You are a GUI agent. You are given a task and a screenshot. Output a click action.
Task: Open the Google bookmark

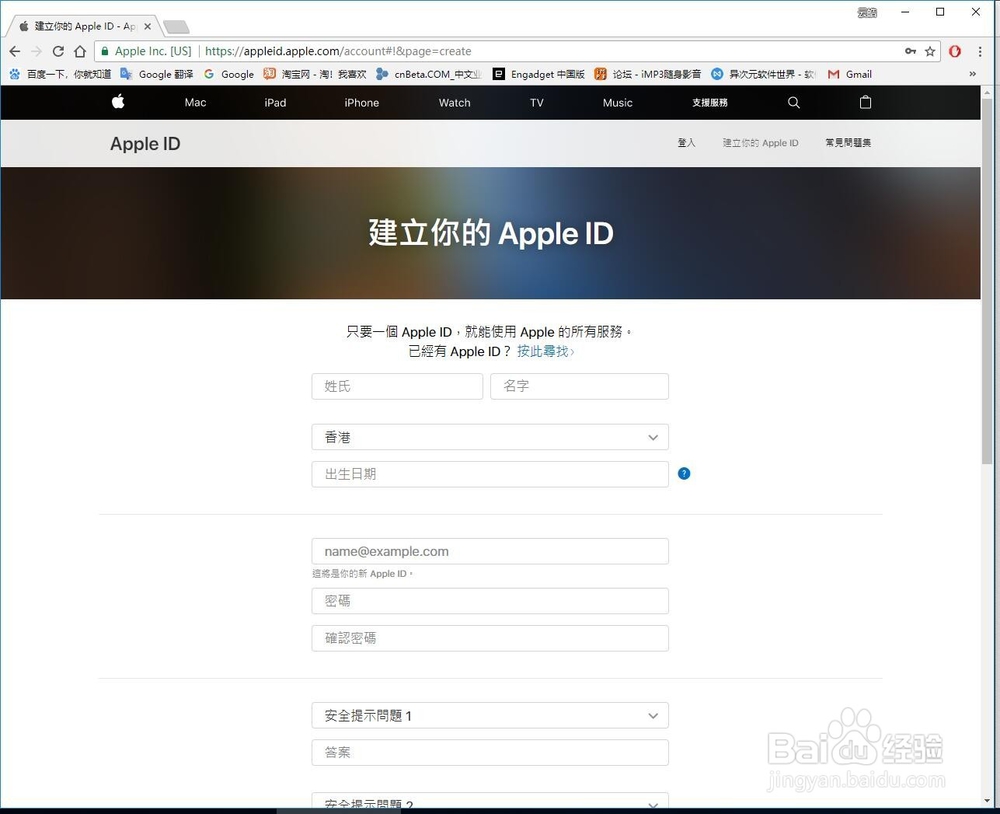(229, 74)
